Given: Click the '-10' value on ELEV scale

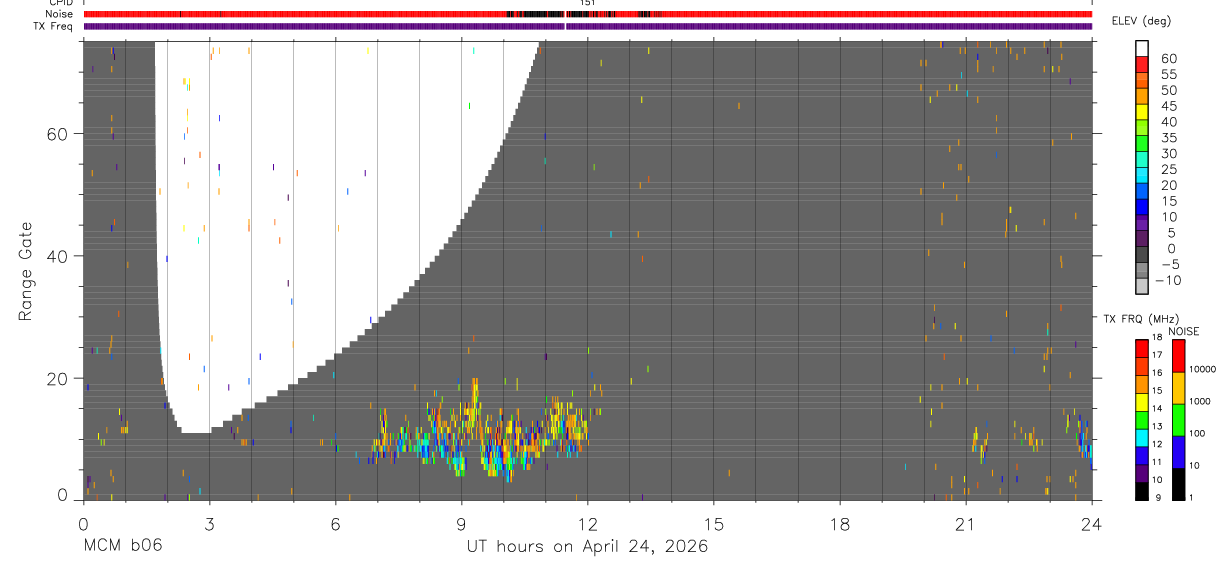Looking at the screenshot, I should [x=1167, y=281].
